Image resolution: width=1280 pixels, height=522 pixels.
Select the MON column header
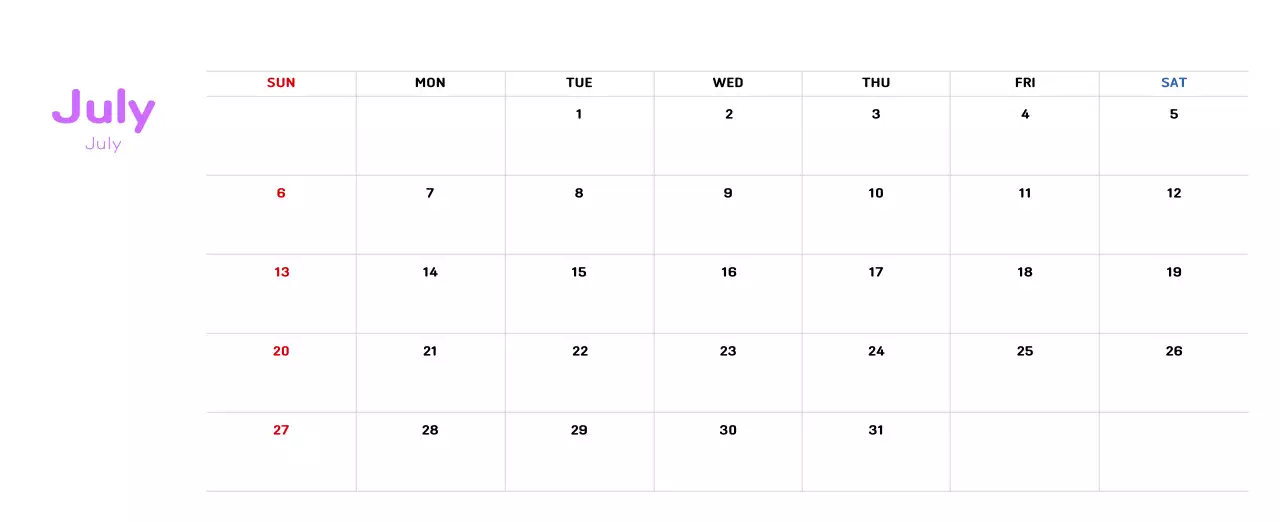click(x=430, y=83)
